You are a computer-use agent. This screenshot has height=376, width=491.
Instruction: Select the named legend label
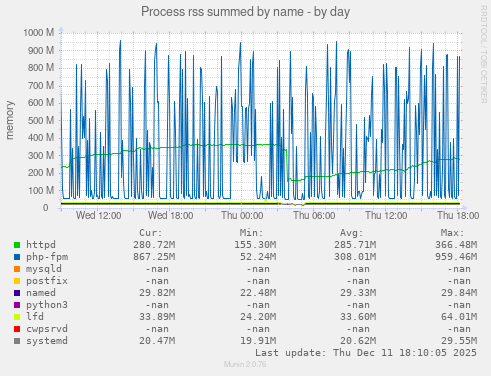click(41, 293)
